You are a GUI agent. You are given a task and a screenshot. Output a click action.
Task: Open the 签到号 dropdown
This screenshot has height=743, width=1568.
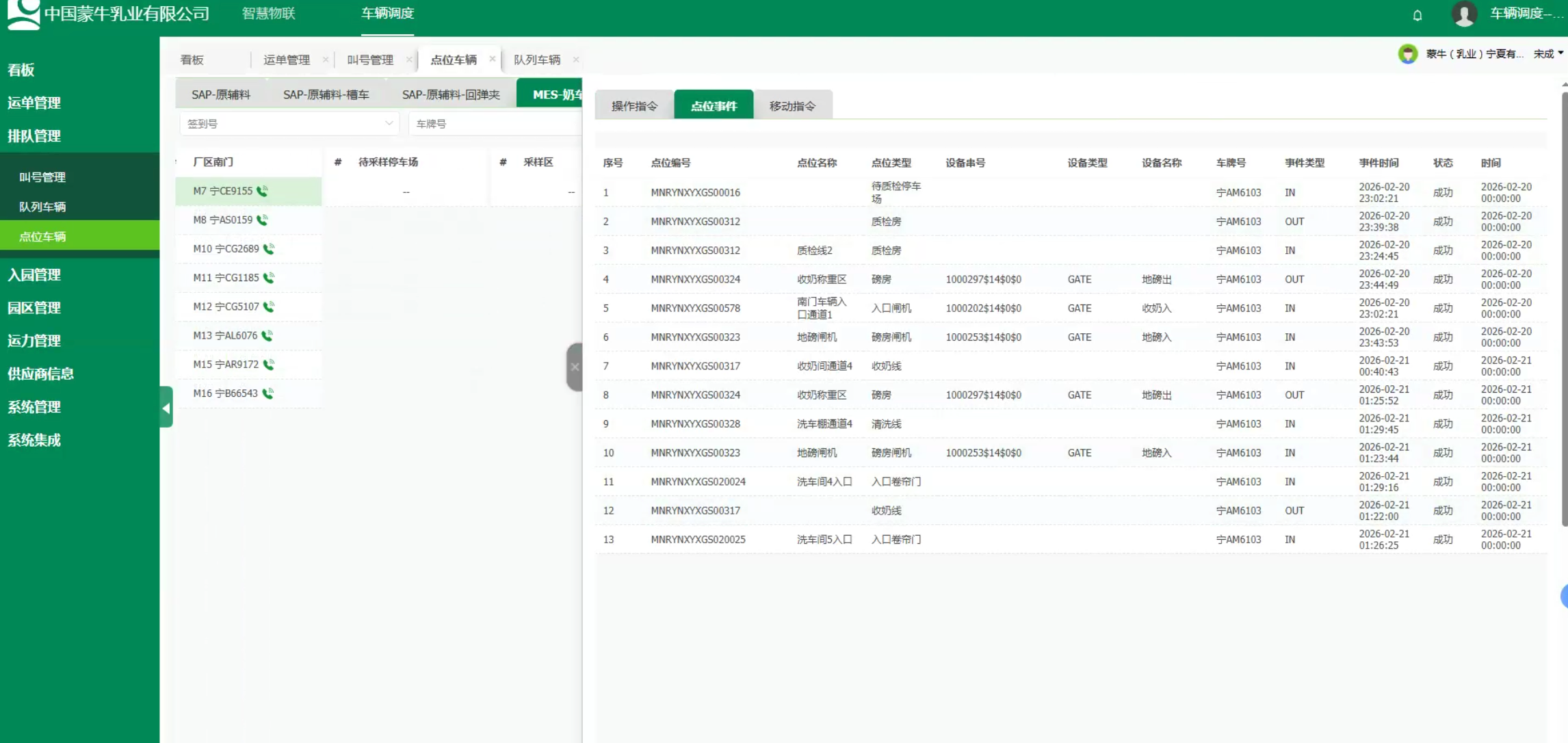pos(288,124)
